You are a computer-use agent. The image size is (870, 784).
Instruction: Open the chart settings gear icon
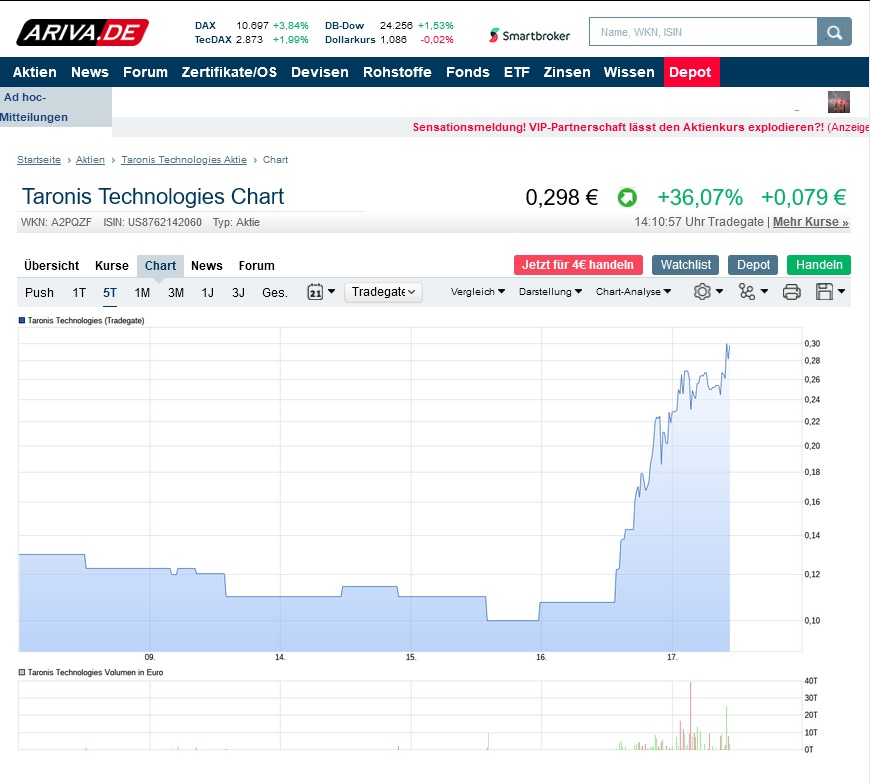click(x=707, y=292)
